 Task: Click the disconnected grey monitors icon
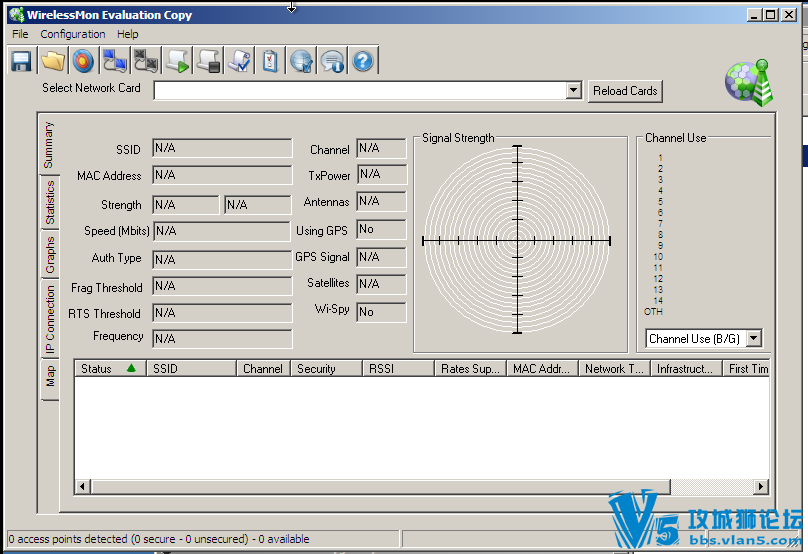[x=146, y=61]
